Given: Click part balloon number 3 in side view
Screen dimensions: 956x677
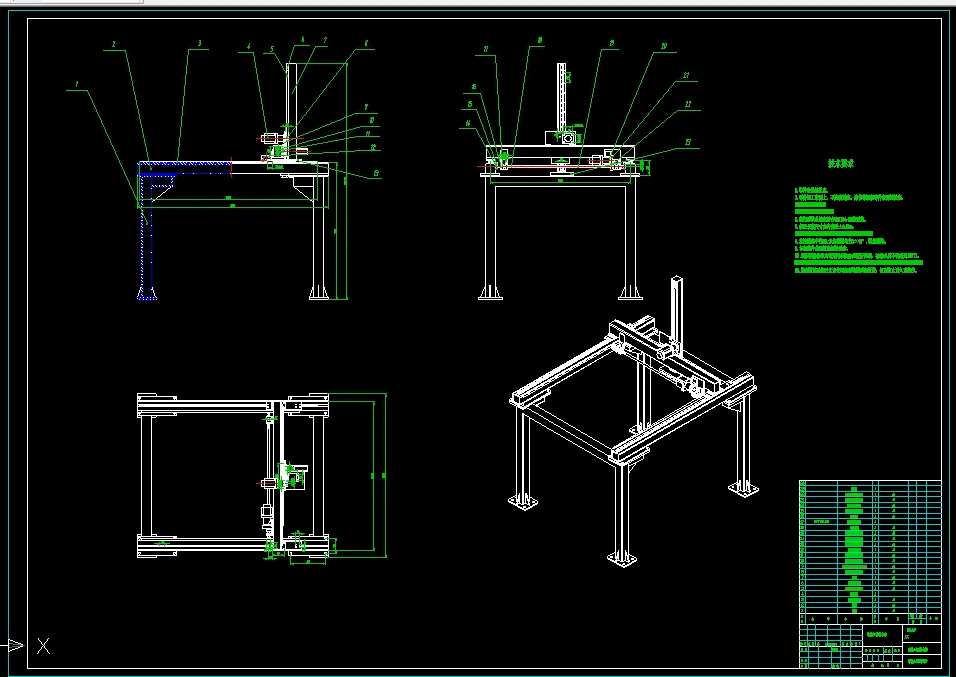Looking at the screenshot, I should (199, 43).
